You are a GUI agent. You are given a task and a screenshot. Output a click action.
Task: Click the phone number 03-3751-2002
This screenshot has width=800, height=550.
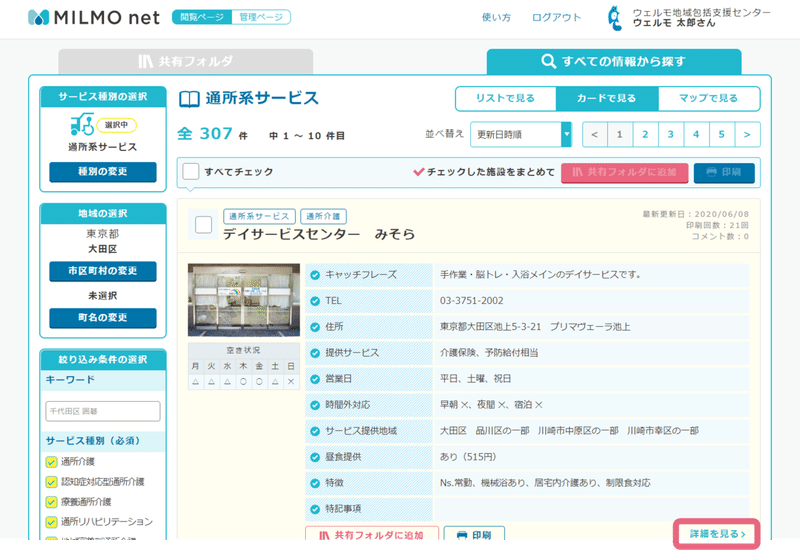click(x=471, y=301)
